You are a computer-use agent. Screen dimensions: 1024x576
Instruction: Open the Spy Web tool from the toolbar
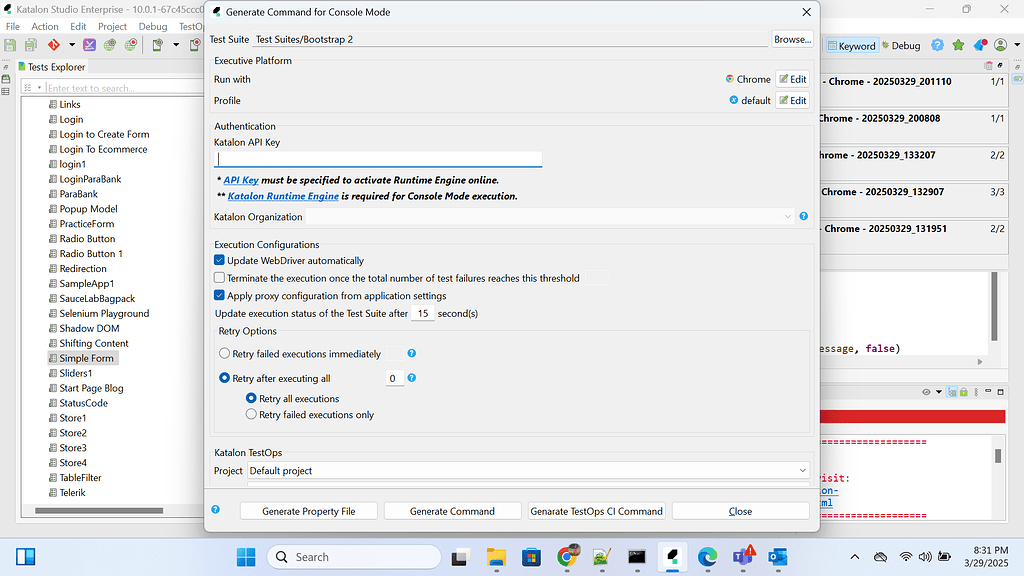point(109,45)
